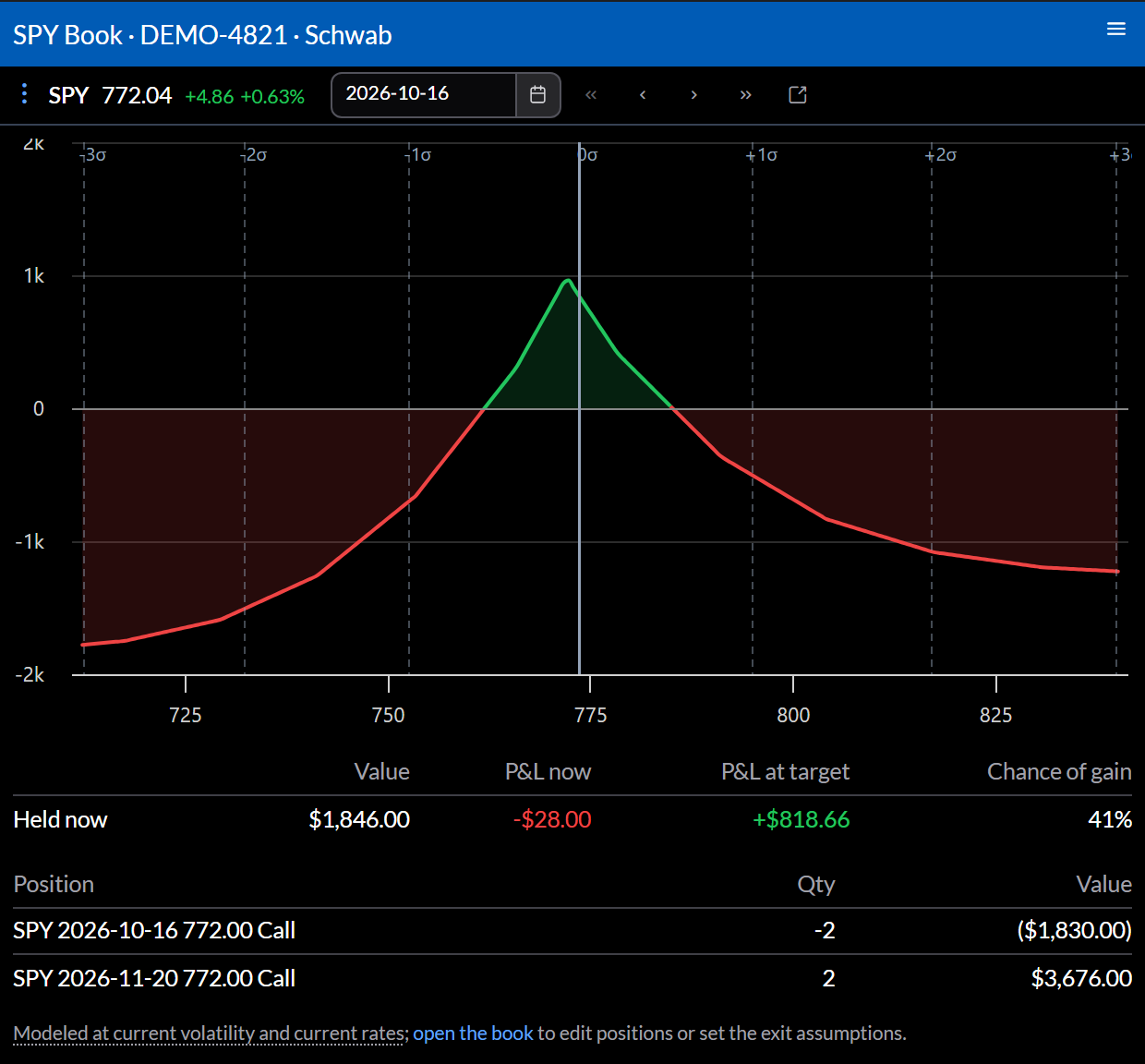Edit the 2026-10-16 date field

(423, 94)
